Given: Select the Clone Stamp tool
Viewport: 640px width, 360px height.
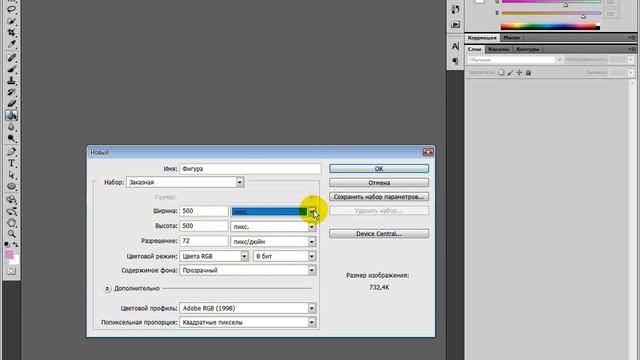Looking at the screenshot, I should pos(11,81).
